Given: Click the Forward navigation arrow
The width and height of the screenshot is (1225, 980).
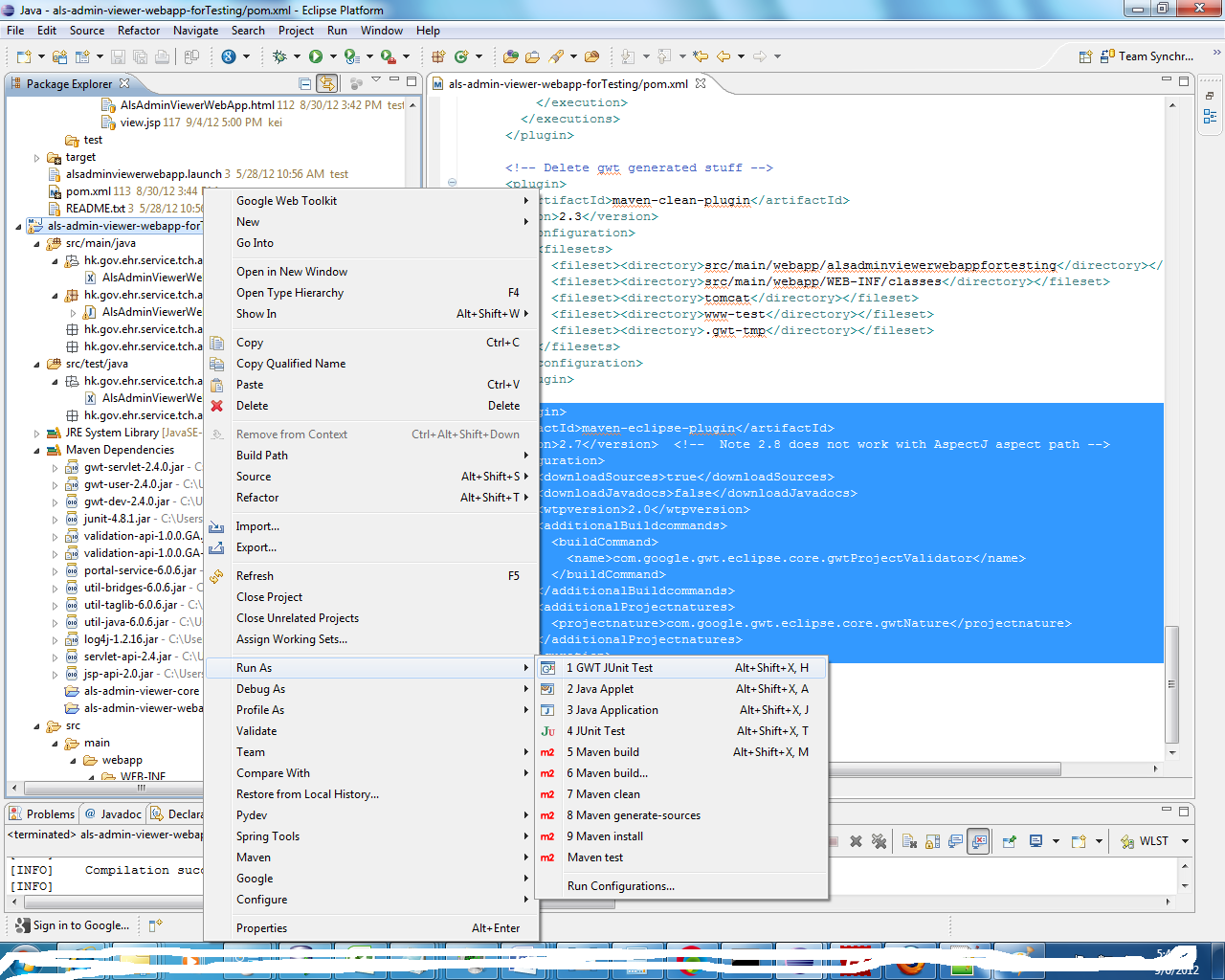Looking at the screenshot, I should 760,56.
